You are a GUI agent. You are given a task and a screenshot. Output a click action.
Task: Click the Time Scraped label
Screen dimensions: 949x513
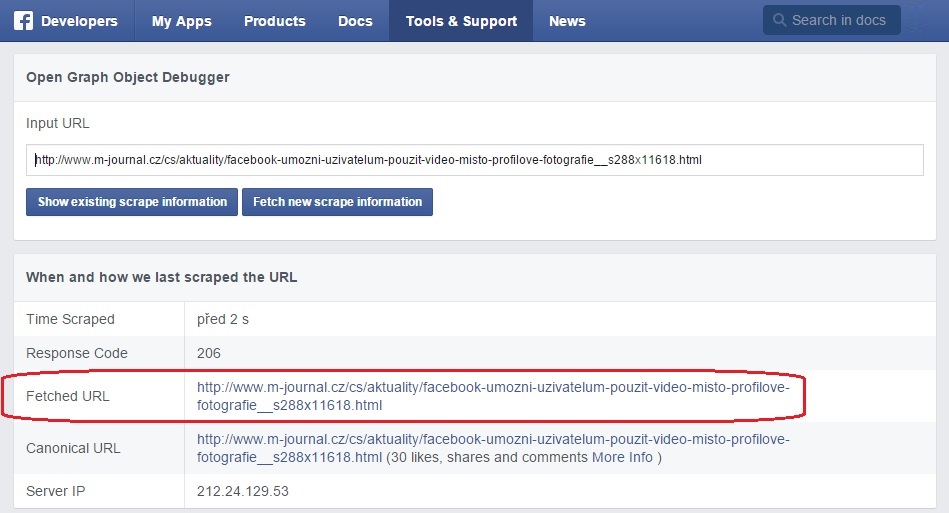70,319
